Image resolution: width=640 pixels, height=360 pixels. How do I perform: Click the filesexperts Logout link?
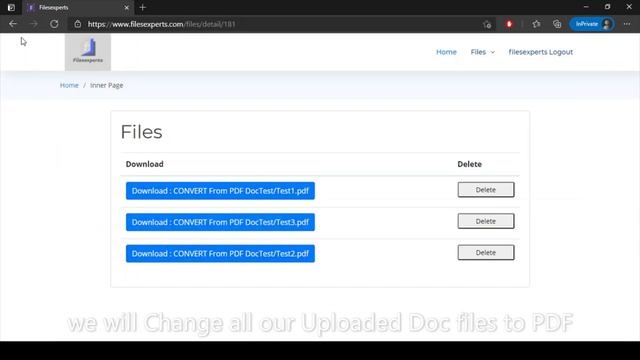(540, 52)
